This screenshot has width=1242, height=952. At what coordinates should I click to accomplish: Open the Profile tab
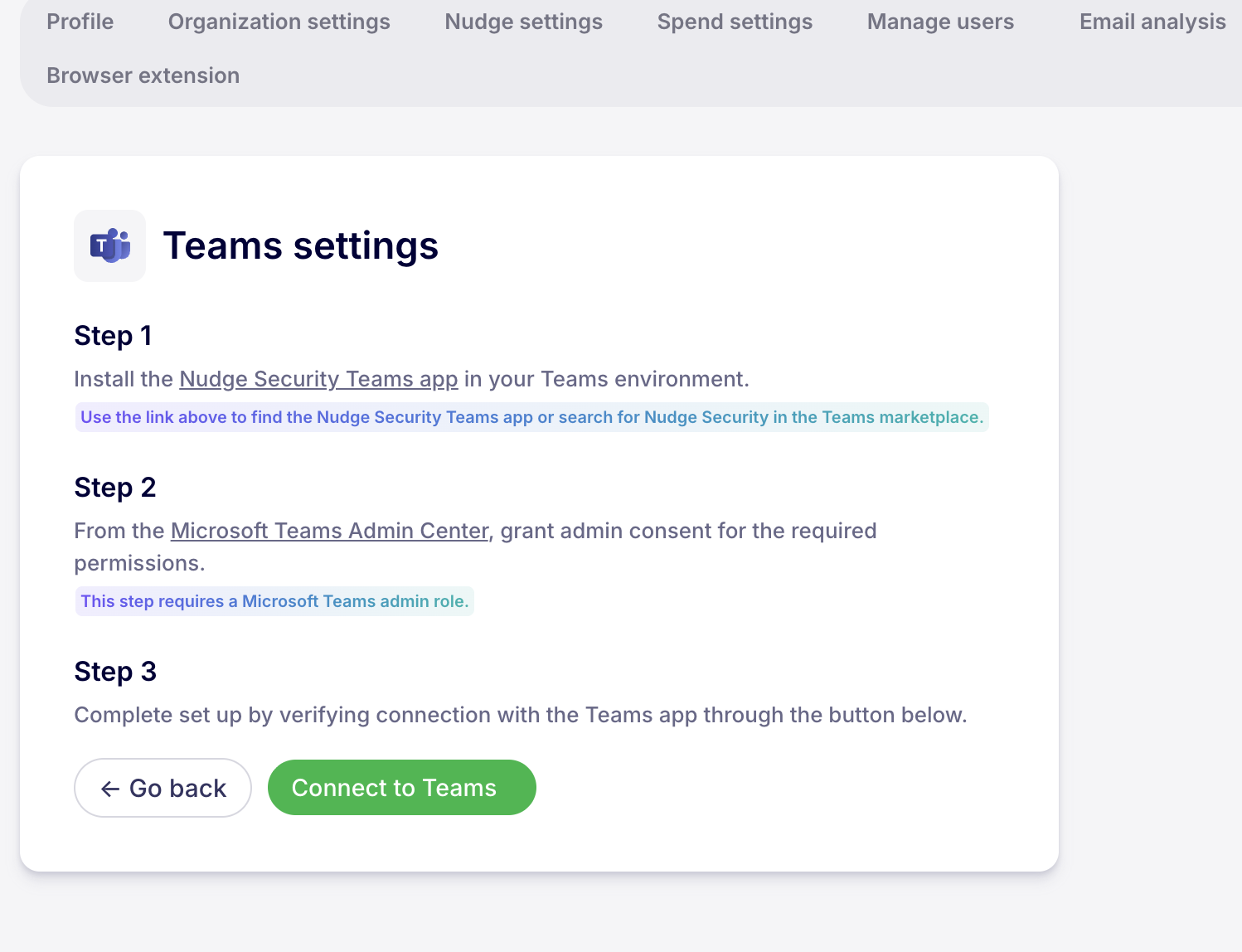click(x=80, y=22)
